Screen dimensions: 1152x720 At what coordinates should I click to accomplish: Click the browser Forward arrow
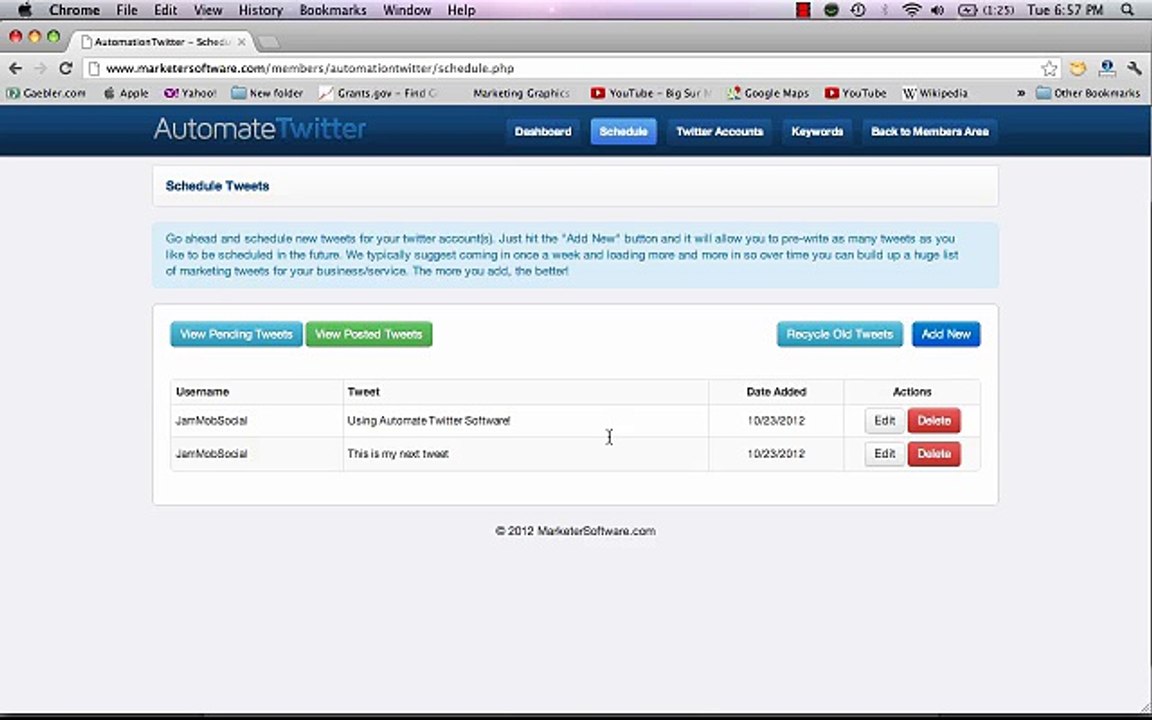tap(40, 68)
